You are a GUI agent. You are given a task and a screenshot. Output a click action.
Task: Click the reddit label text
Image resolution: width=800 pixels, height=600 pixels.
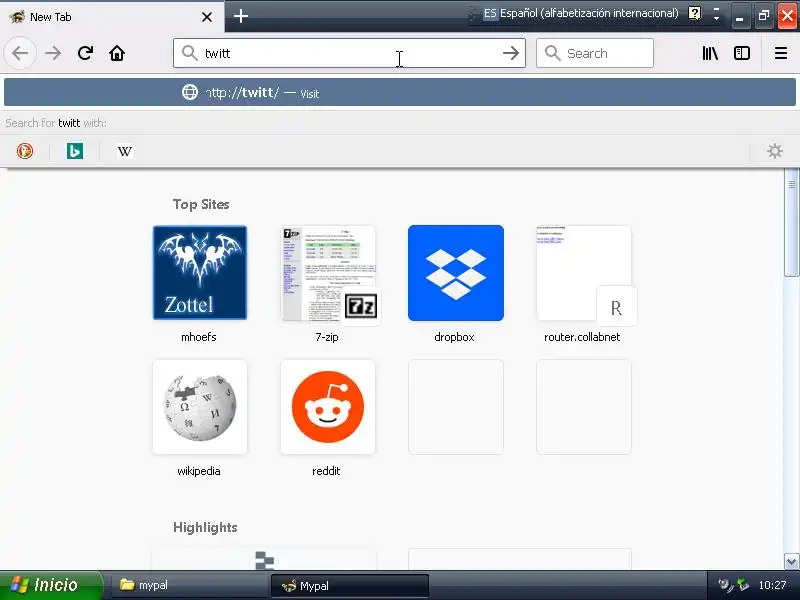click(x=326, y=471)
